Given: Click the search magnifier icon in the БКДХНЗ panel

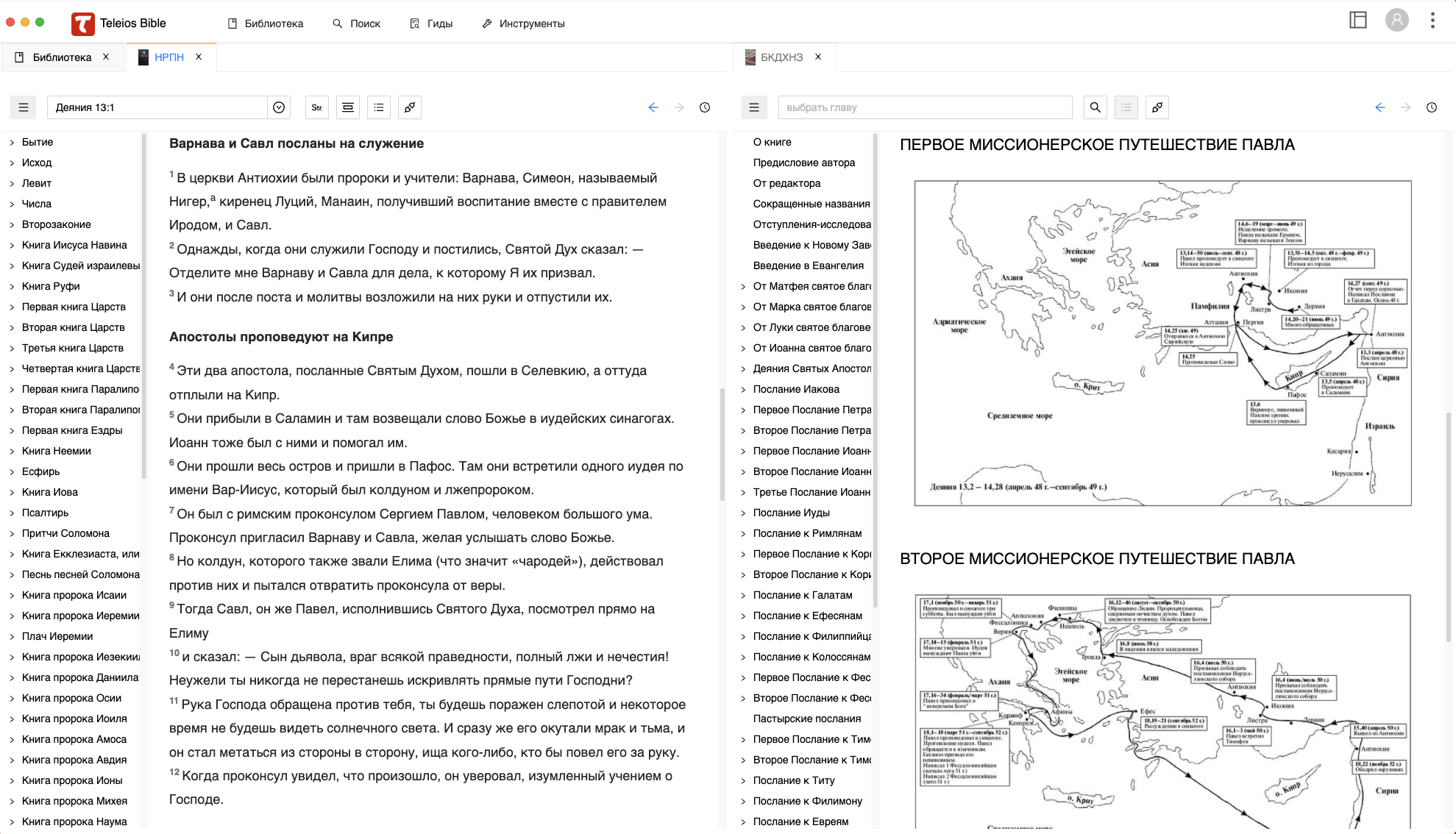Looking at the screenshot, I should pyautogui.click(x=1095, y=107).
